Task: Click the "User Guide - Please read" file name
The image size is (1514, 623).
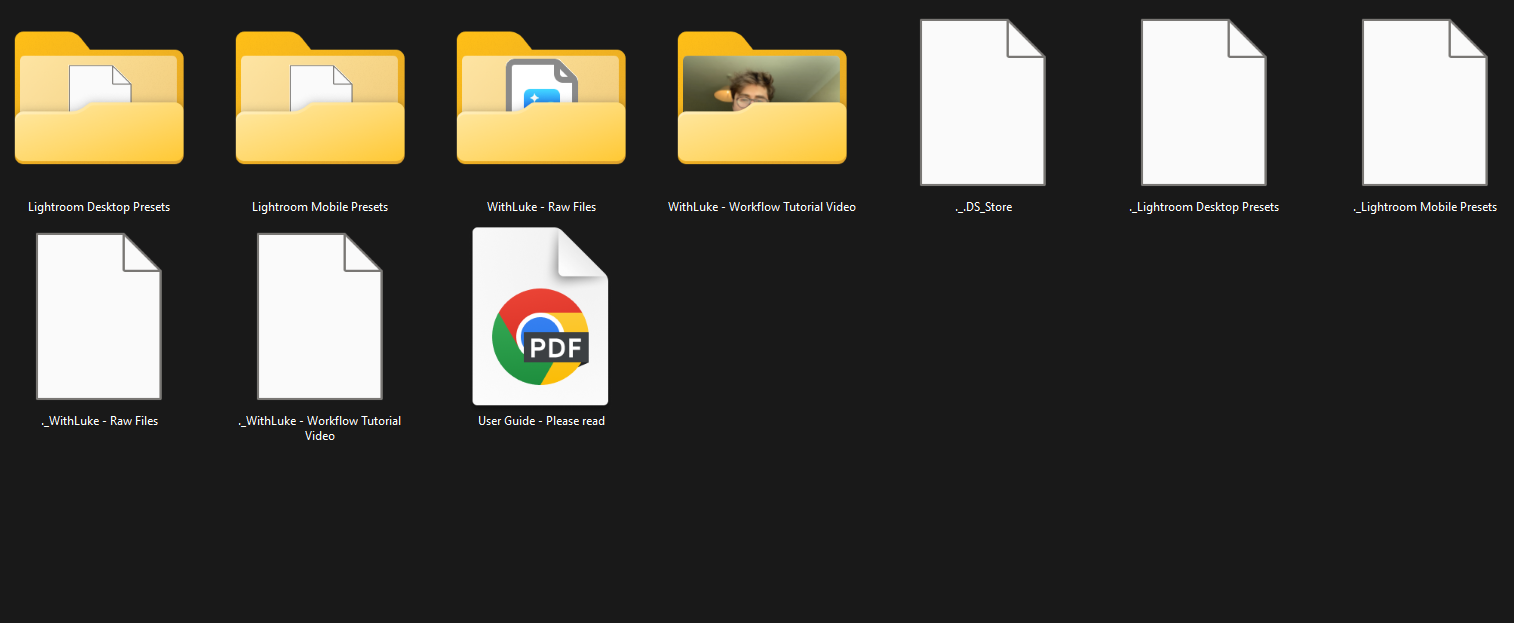Action: coord(541,421)
